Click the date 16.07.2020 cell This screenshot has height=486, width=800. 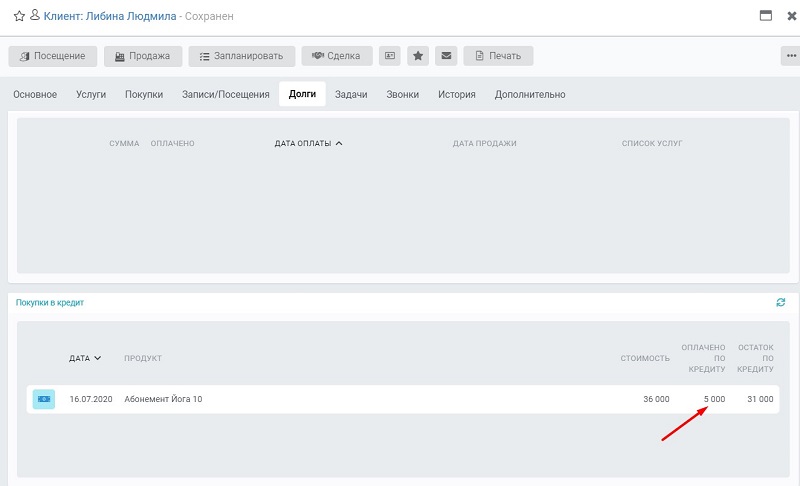pos(91,399)
